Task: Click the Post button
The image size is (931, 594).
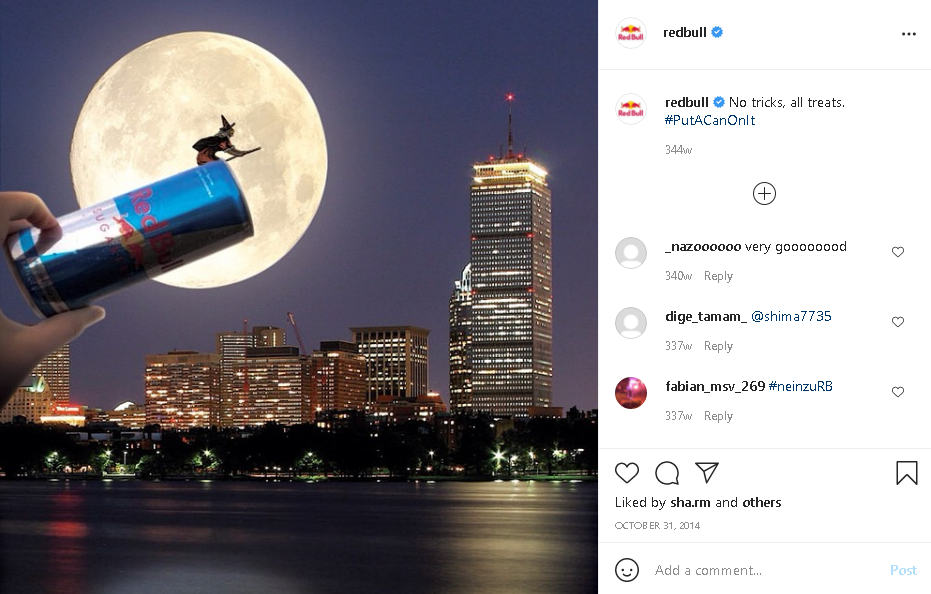Action: [903, 570]
